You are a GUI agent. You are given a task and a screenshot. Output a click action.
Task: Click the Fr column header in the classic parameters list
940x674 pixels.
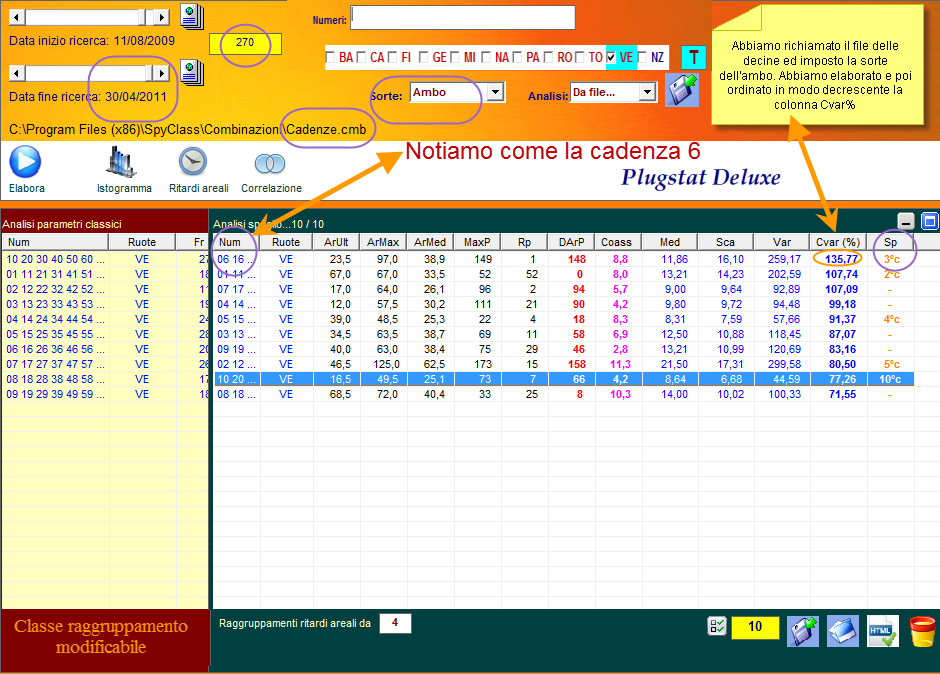coord(192,242)
